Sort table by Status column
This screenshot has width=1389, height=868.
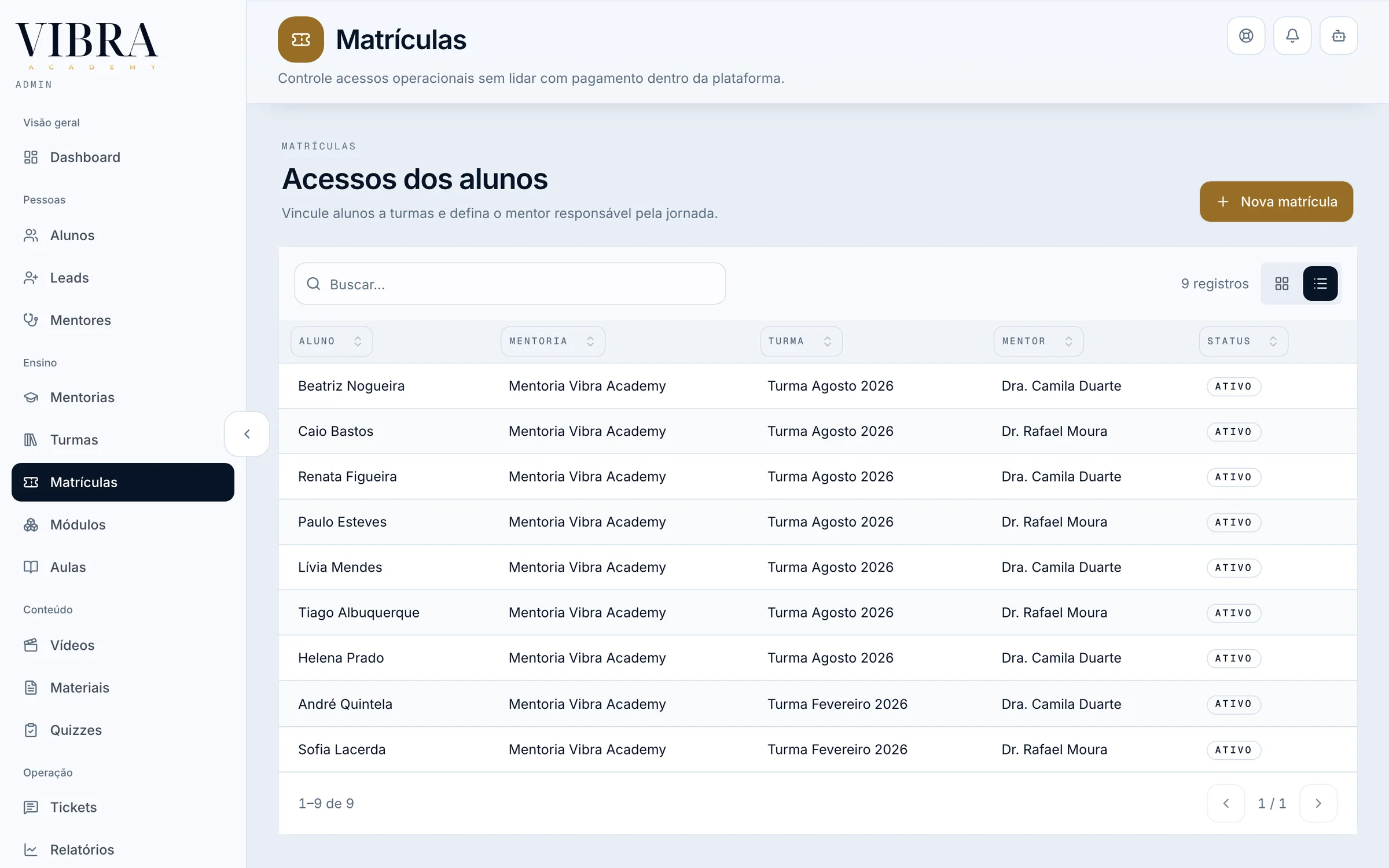(x=1243, y=341)
